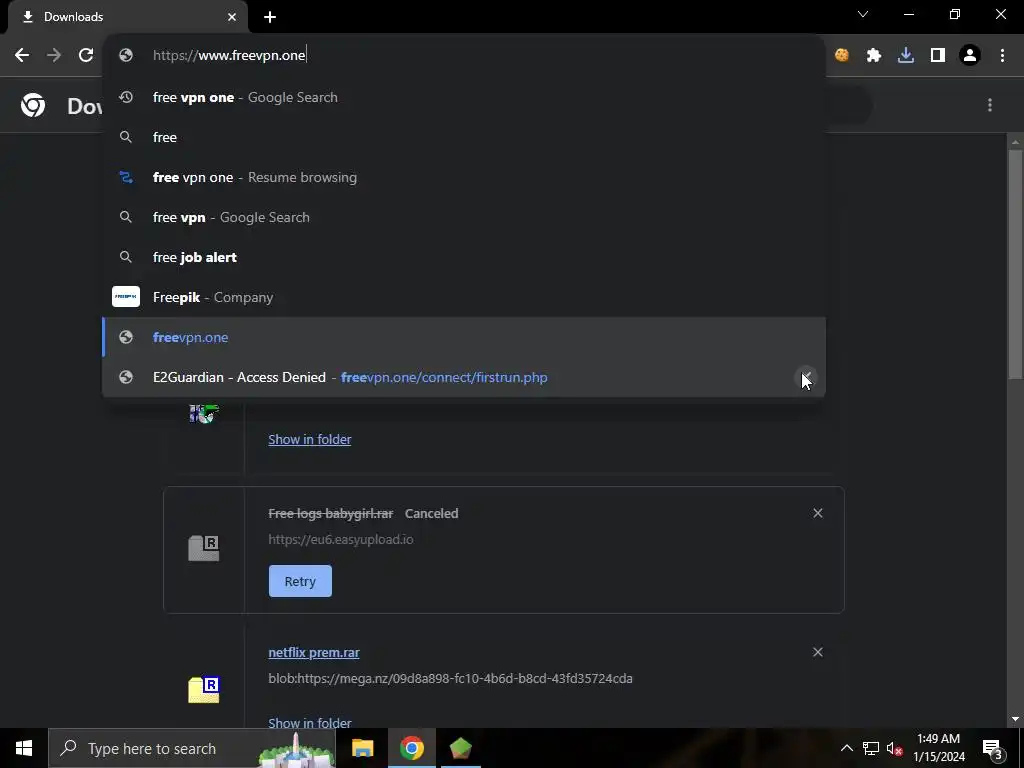Choose 'free vpn - Google Search' suggestion
Viewport: 1024px width, 768px height.
pos(464,217)
